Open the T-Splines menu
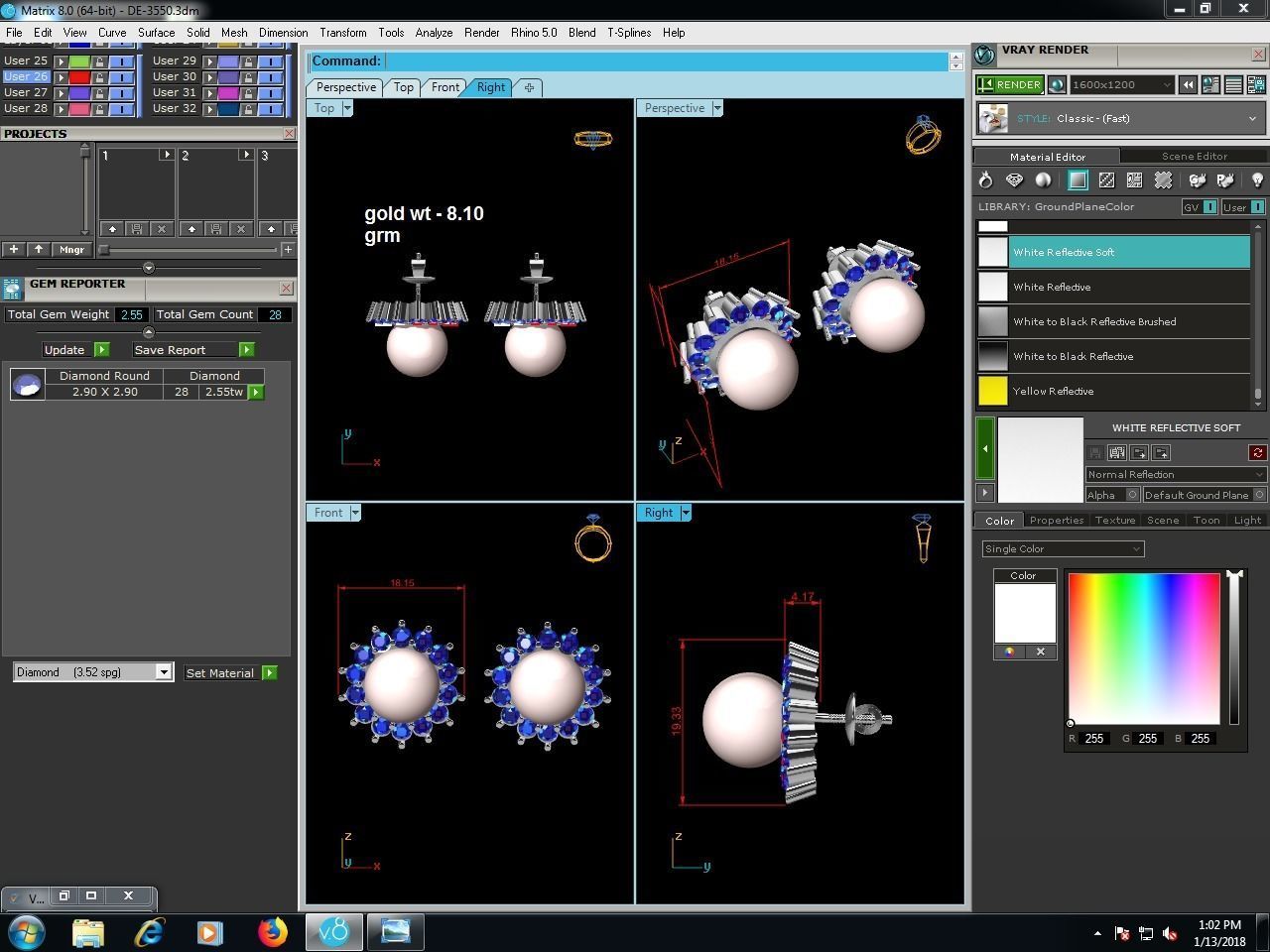Viewport: 1270px width, 952px height. point(629,33)
